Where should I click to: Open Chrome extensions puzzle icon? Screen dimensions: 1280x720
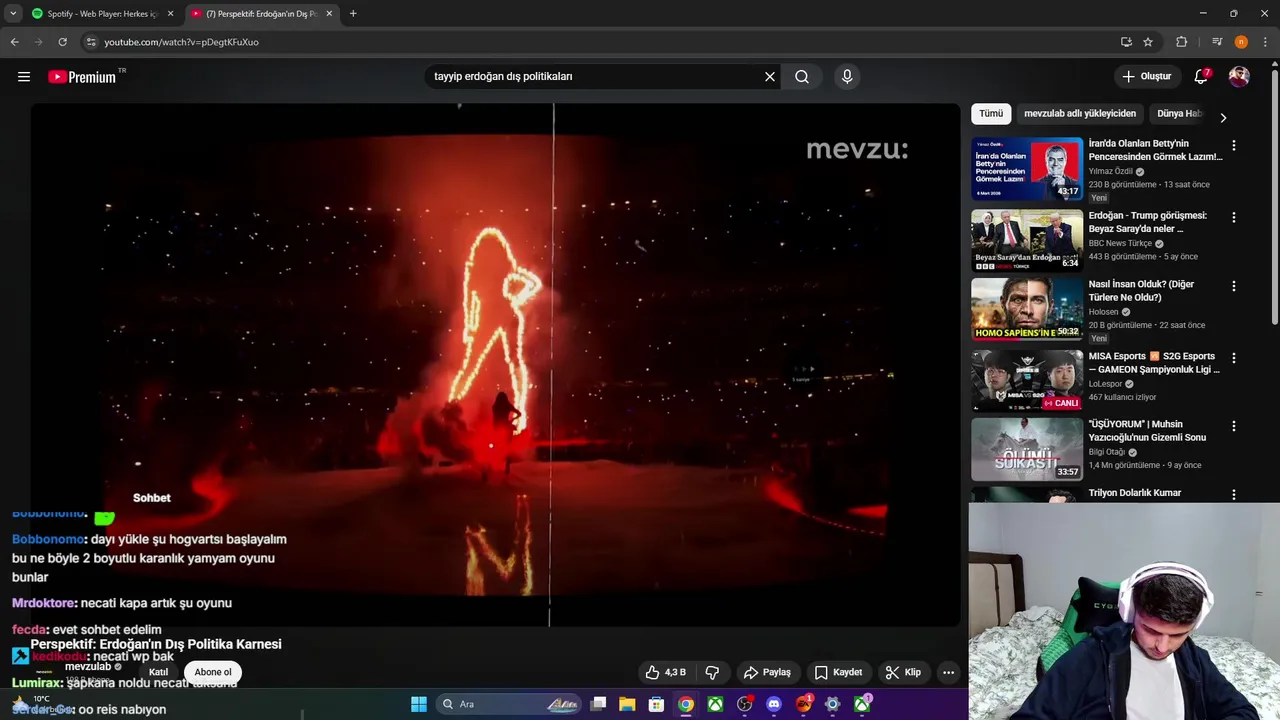[x=1181, y=42]
